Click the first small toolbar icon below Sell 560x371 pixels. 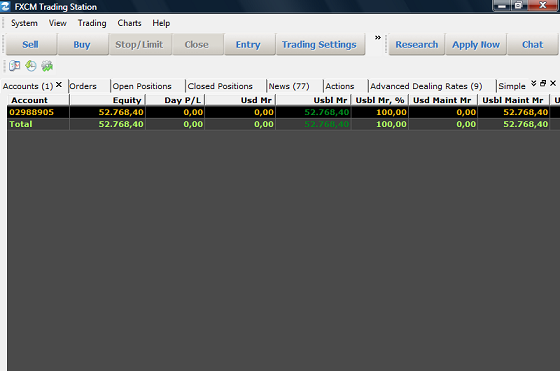click(15, 66)
